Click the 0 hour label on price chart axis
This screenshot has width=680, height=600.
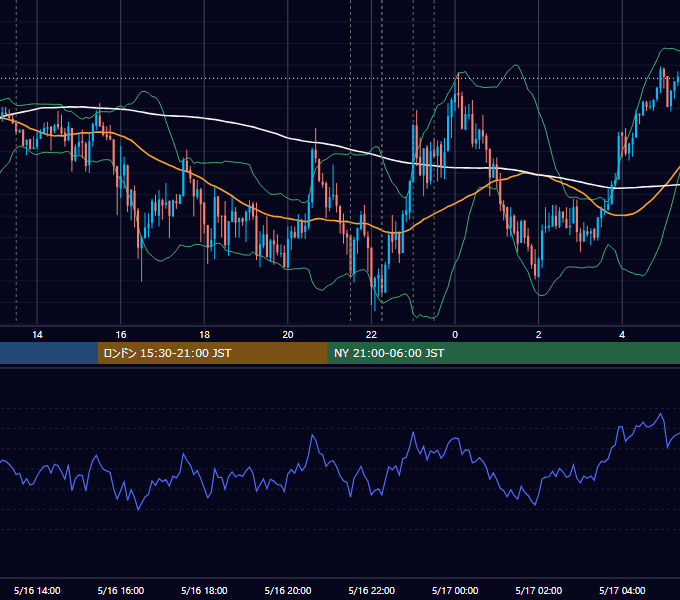[x=455, y=335]
